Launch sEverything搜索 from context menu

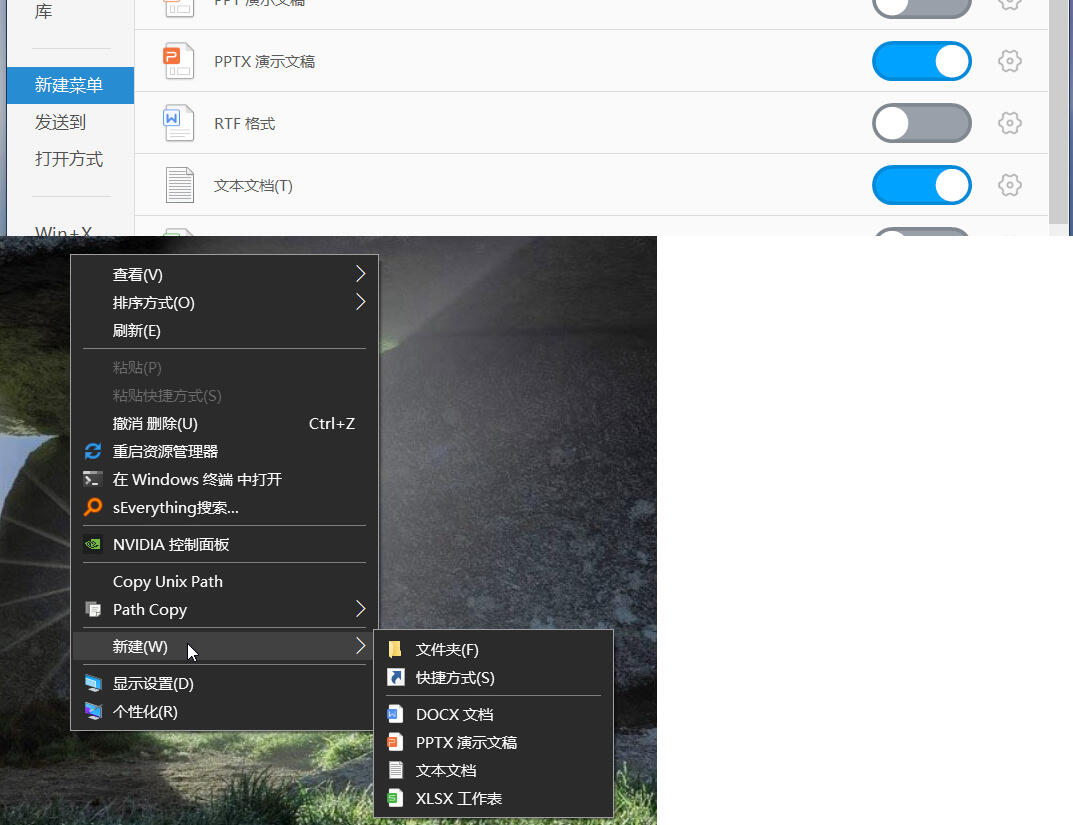coord(175,508)
